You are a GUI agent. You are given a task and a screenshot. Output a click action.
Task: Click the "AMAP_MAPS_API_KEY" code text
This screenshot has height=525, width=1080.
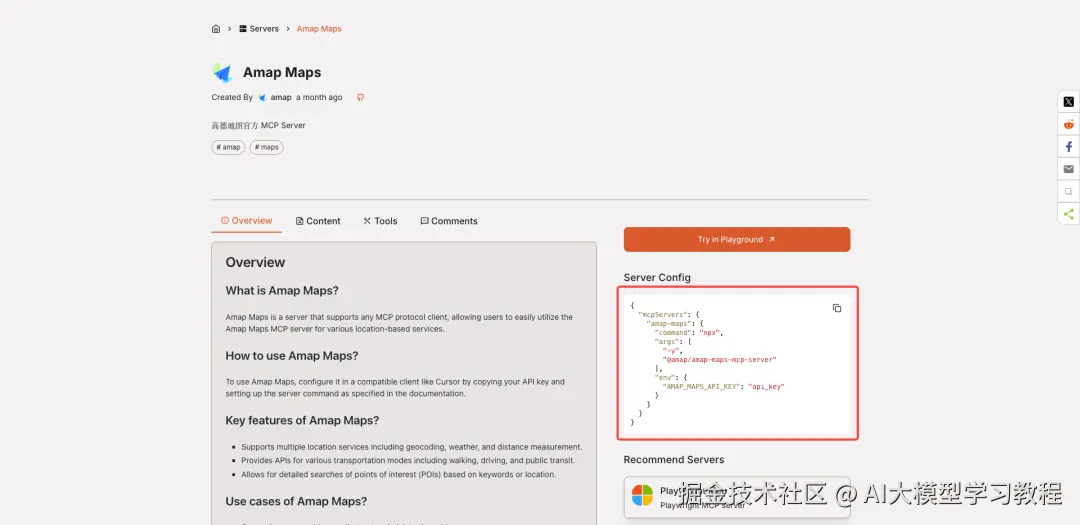(702, 387)
